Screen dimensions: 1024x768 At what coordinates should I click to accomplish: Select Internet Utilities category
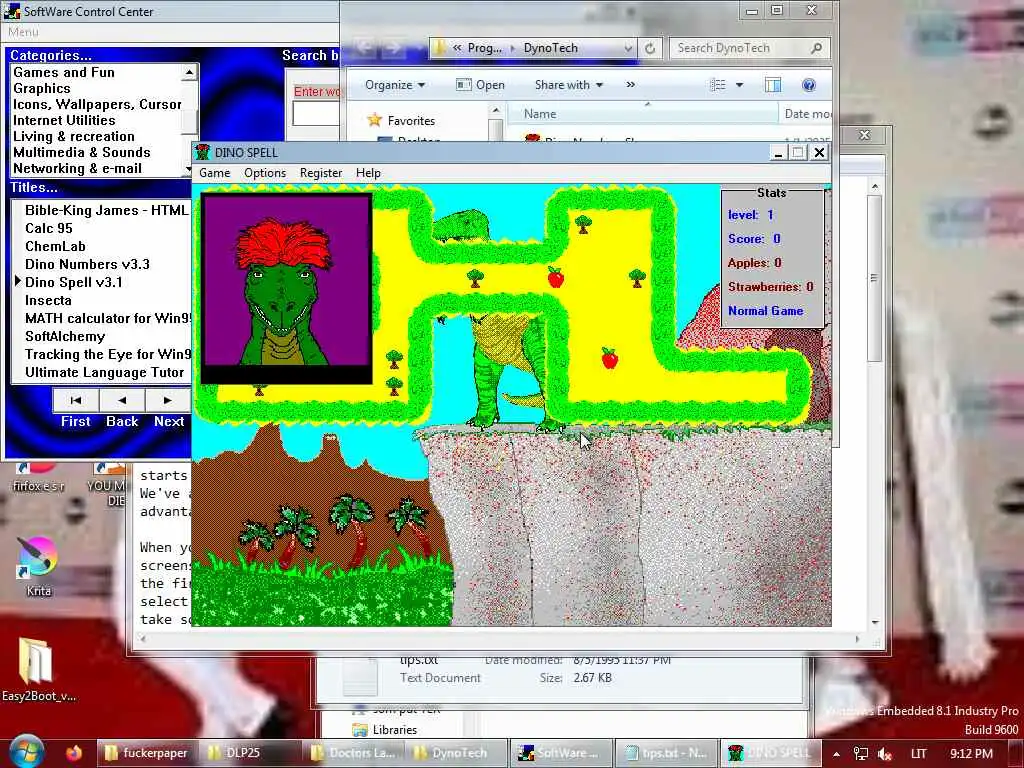tap(64, 120)
